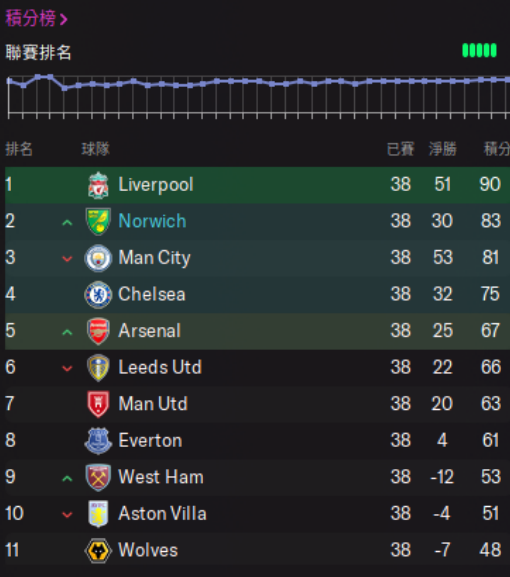
Task: Click the Chelsea club badge
Action: 98,294
